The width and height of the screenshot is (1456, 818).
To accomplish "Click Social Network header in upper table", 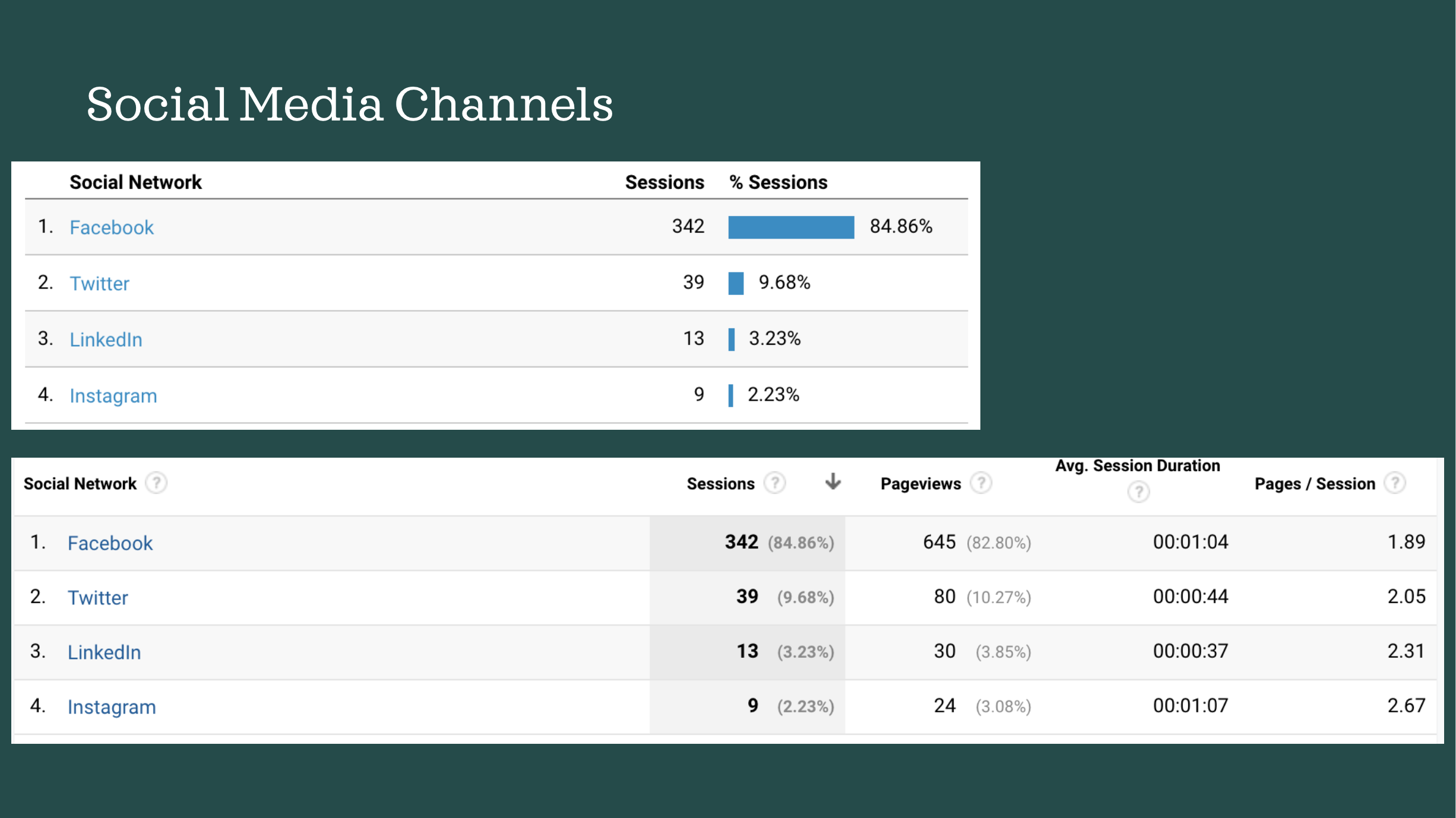I will tap(135, 182).
